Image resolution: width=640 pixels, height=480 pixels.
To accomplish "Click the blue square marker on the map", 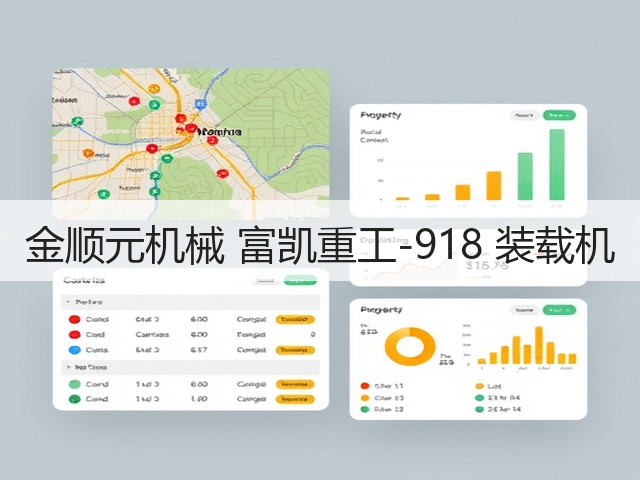I will (x=200, y=104).
